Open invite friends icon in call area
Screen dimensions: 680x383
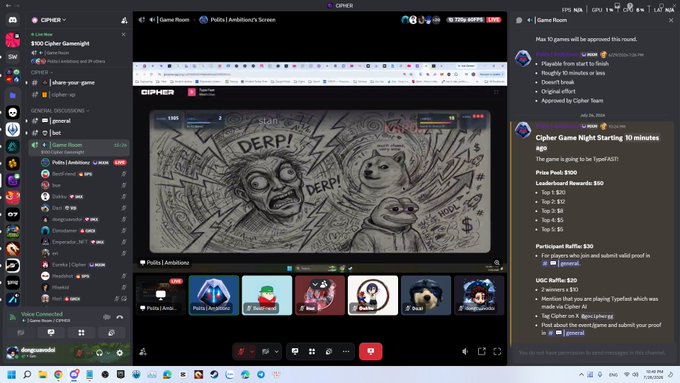click(143, 352)
